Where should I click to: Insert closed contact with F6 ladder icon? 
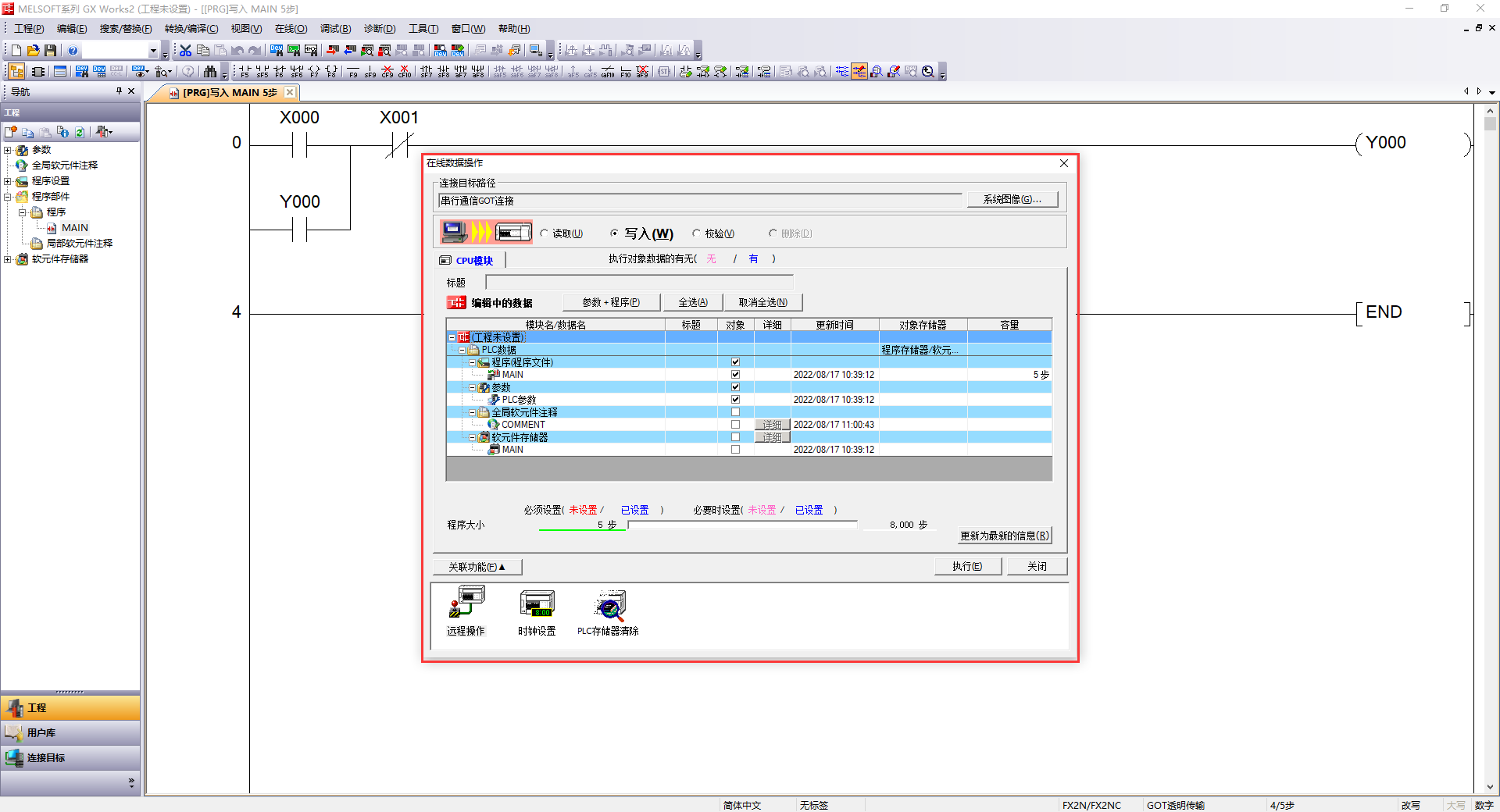coord(280,72)
